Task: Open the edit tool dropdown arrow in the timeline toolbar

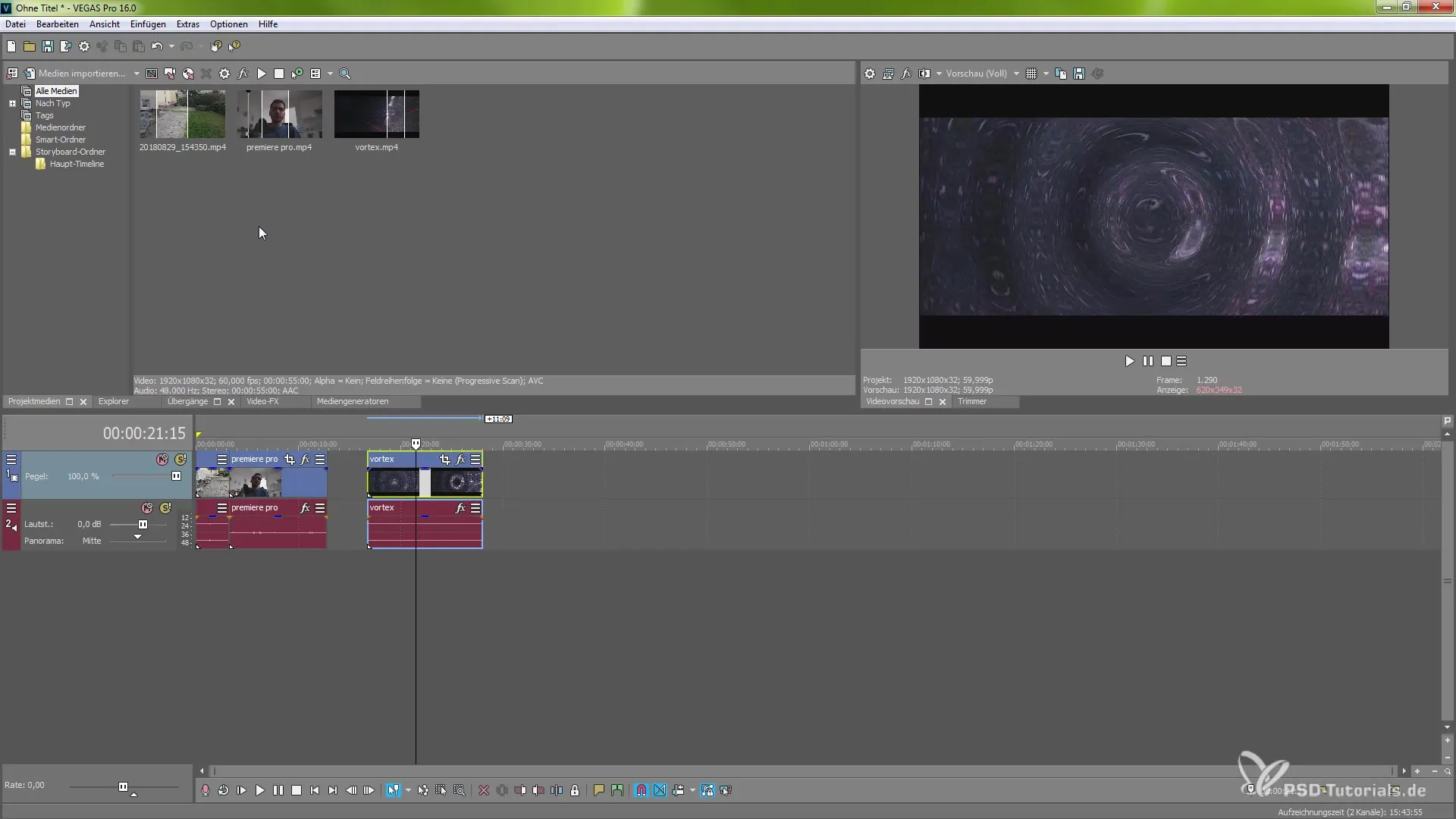Action: coord(408,790)
